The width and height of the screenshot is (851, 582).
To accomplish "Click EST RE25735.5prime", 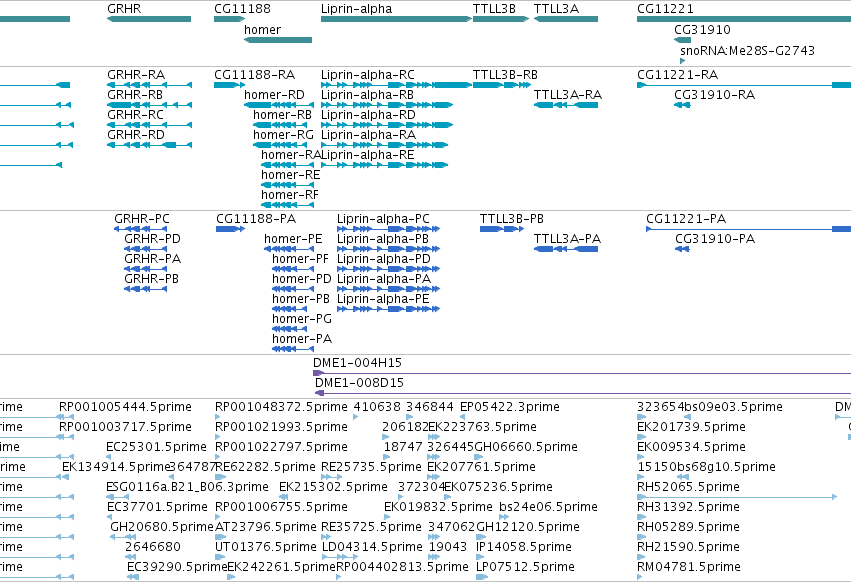I will click(x=371, y=467).
